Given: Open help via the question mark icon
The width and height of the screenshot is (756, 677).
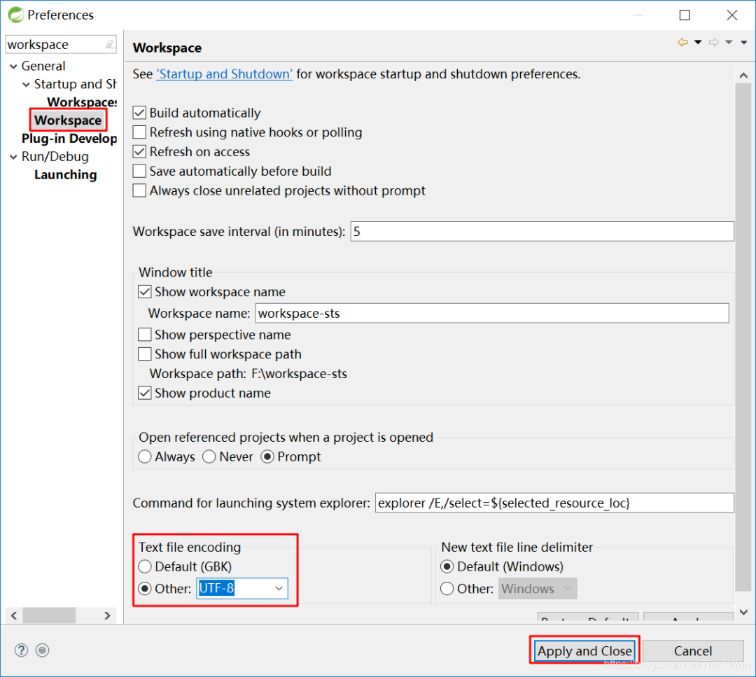Looking at the screenshot, I should tap(21, 650).
